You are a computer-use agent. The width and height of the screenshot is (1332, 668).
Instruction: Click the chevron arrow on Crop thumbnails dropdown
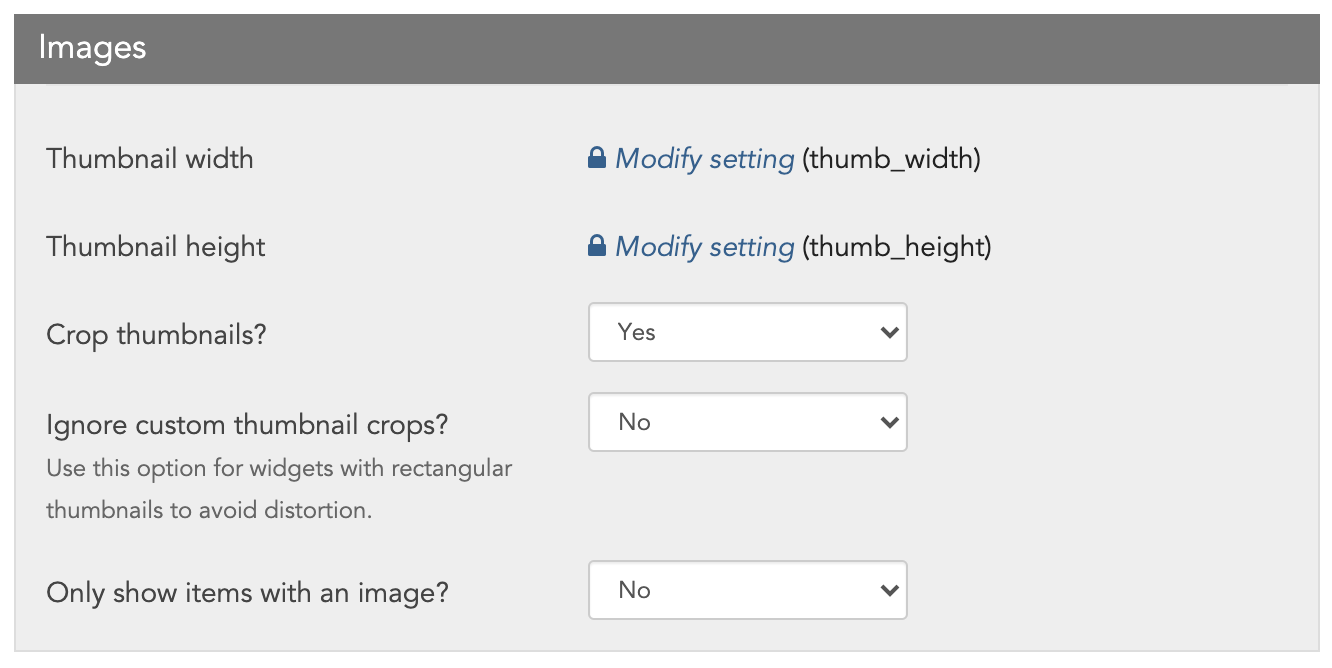[889, 333]
